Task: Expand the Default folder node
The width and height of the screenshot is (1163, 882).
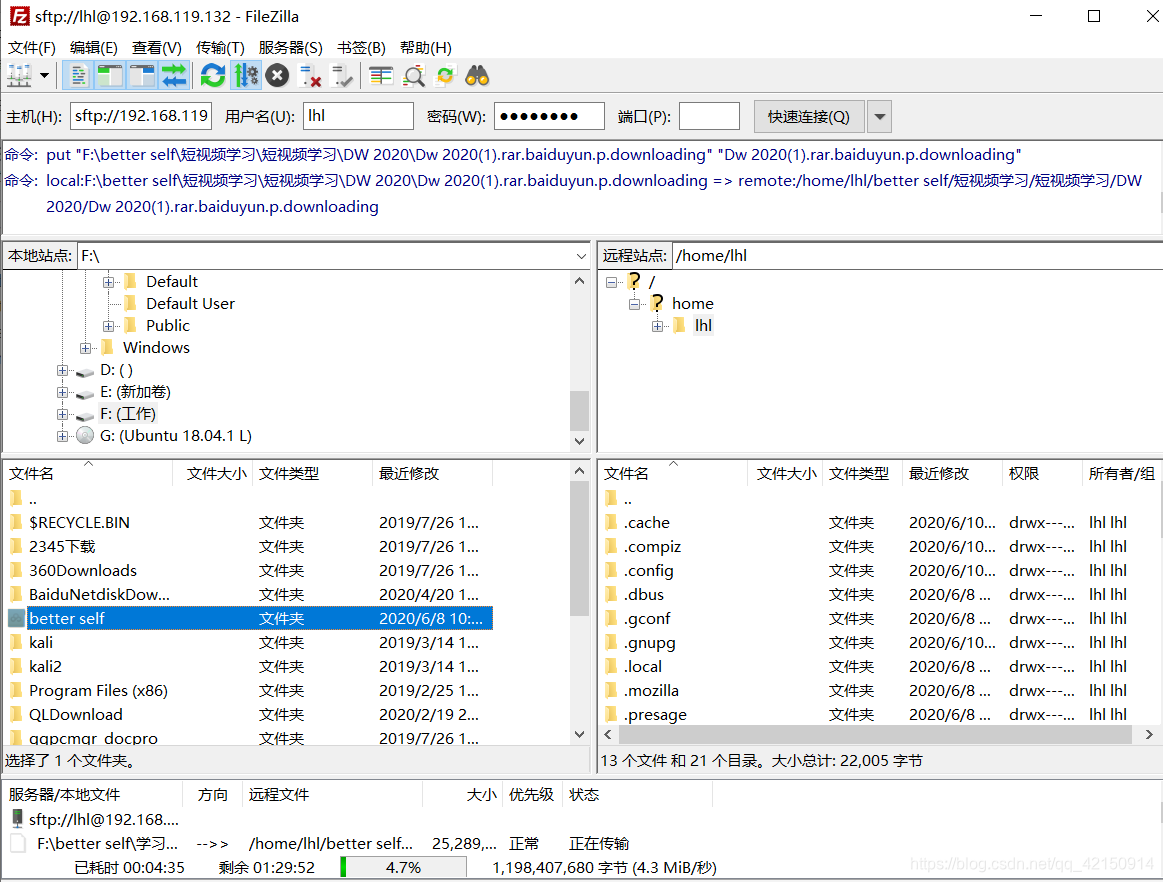Action: click(108, 282)
